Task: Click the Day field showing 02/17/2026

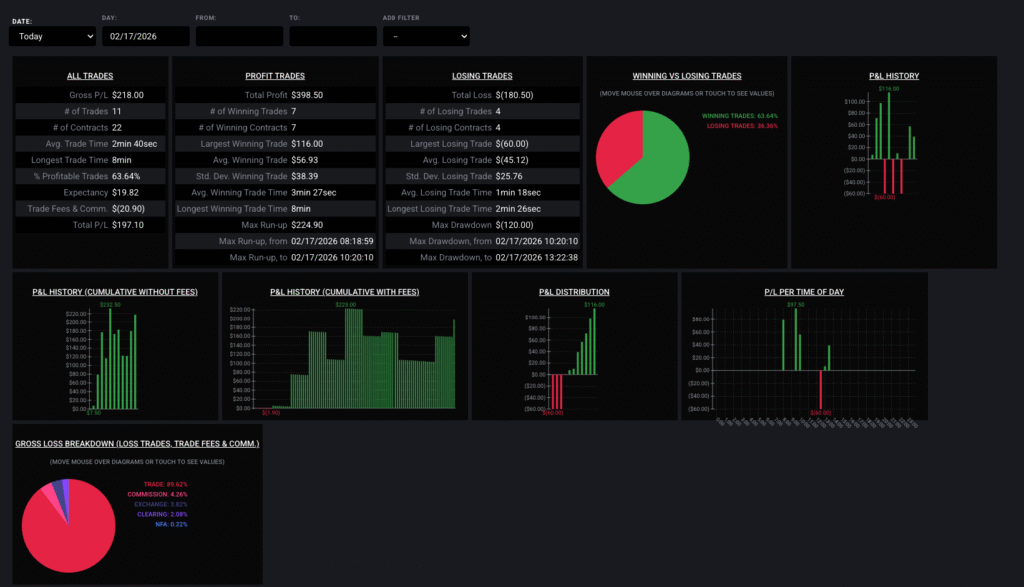Action: 146,37
